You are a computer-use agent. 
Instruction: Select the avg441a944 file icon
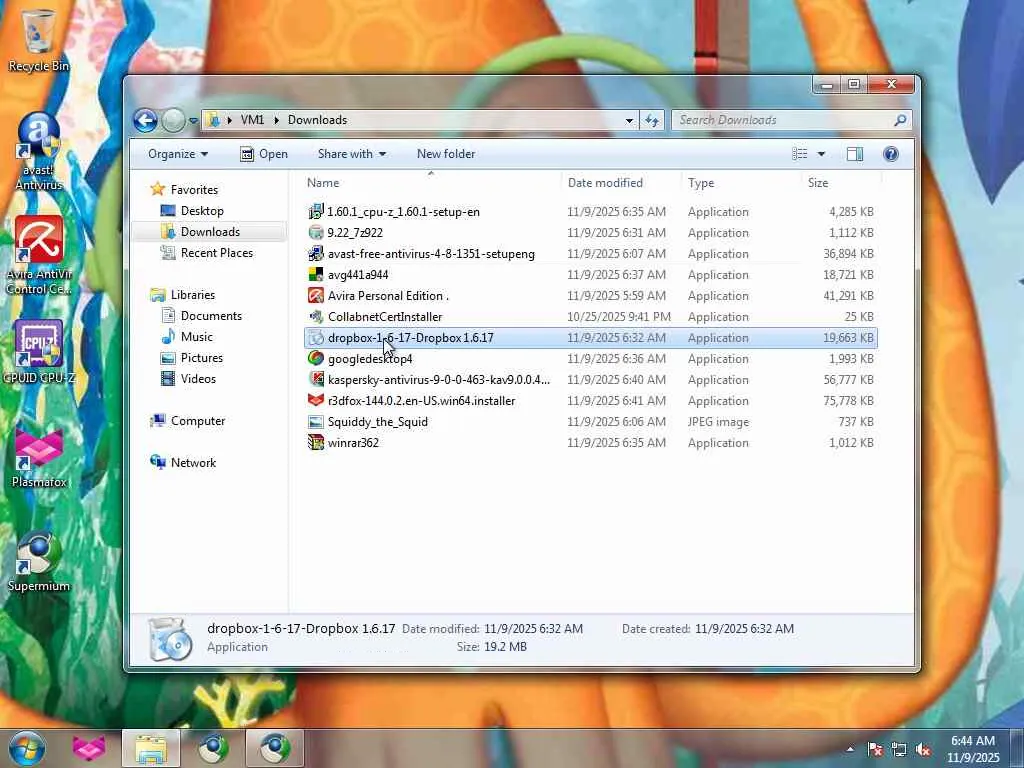[x=316, y=274]
